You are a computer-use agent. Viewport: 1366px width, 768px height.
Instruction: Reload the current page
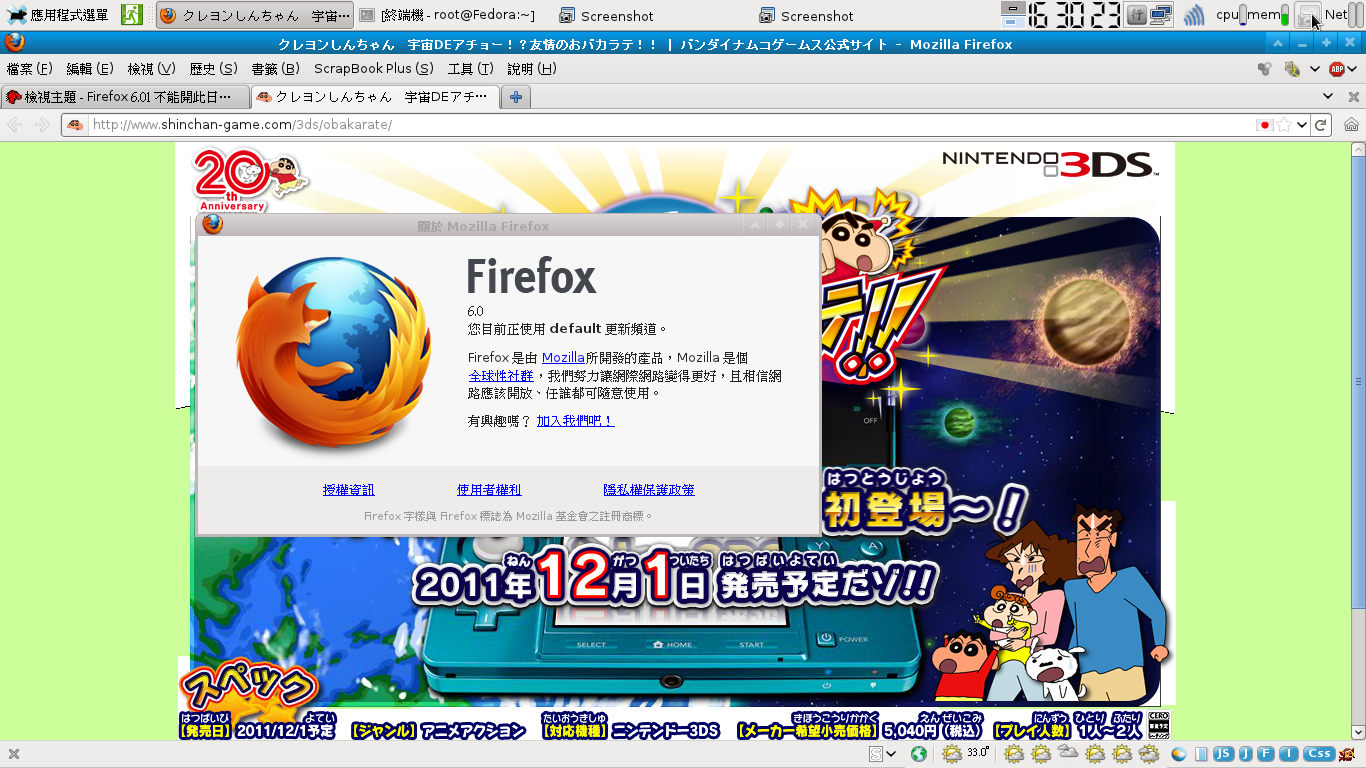1321,125
